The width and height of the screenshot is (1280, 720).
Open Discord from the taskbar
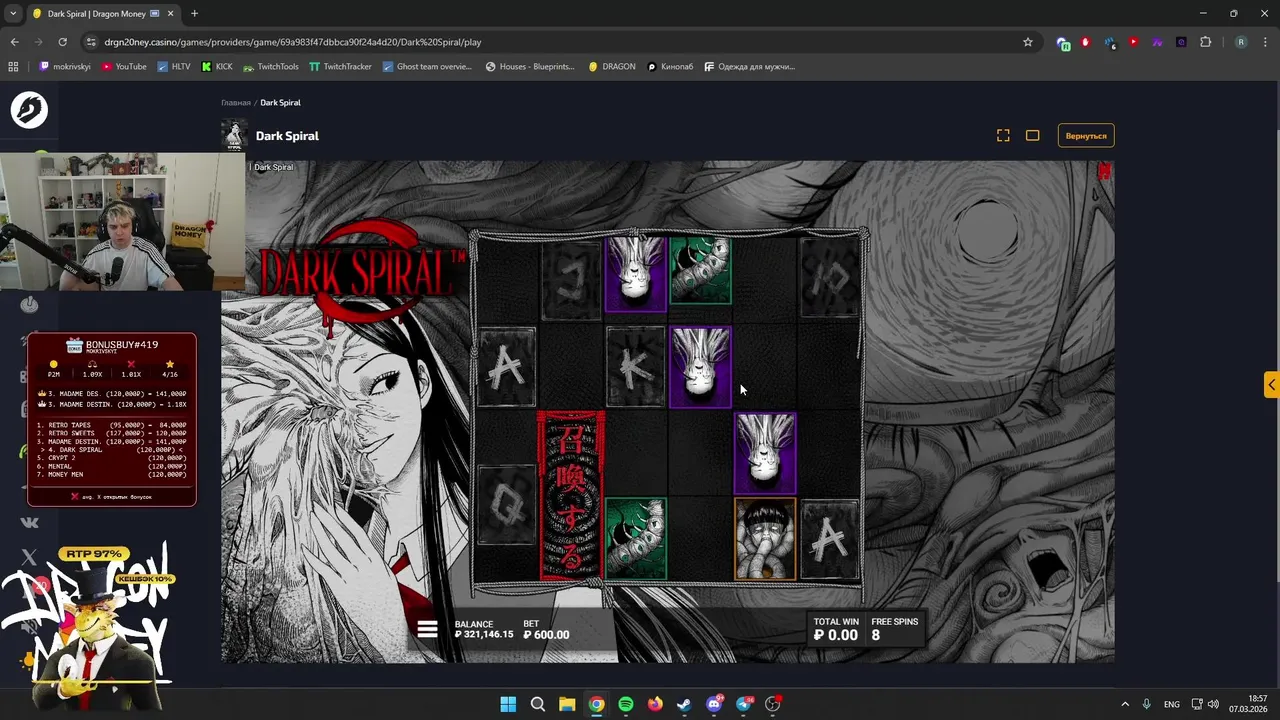click(714, 704)
